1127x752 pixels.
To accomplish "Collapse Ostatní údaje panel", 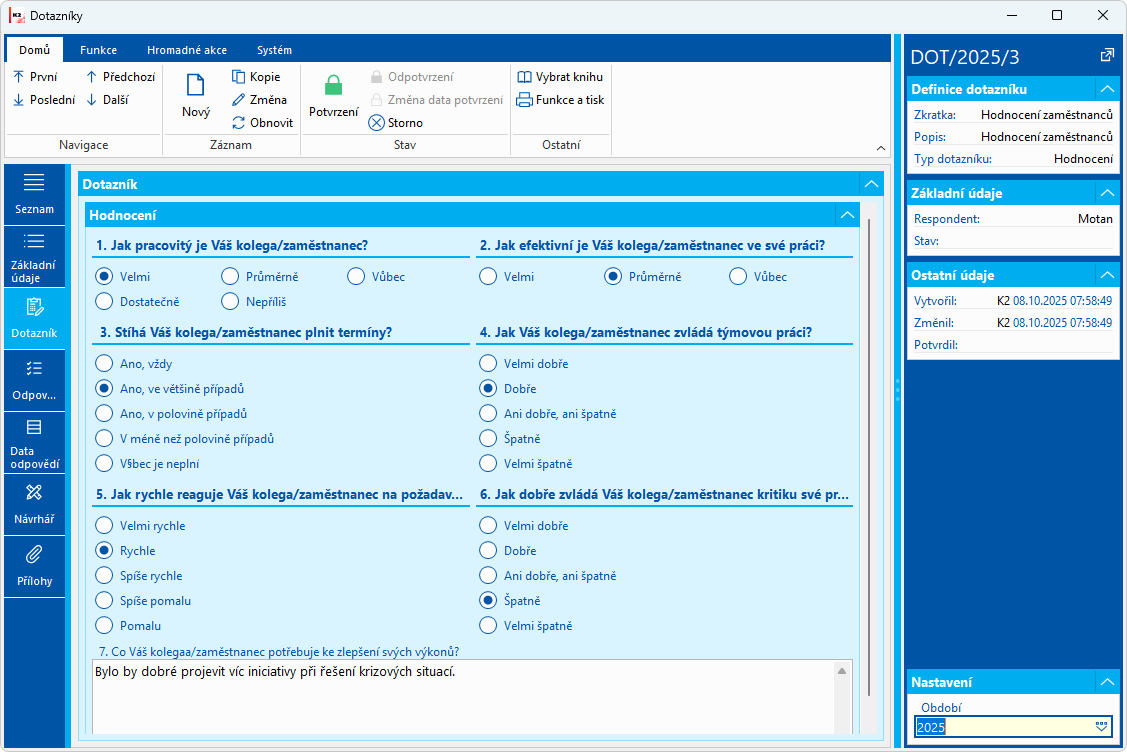I will 1107,275.
